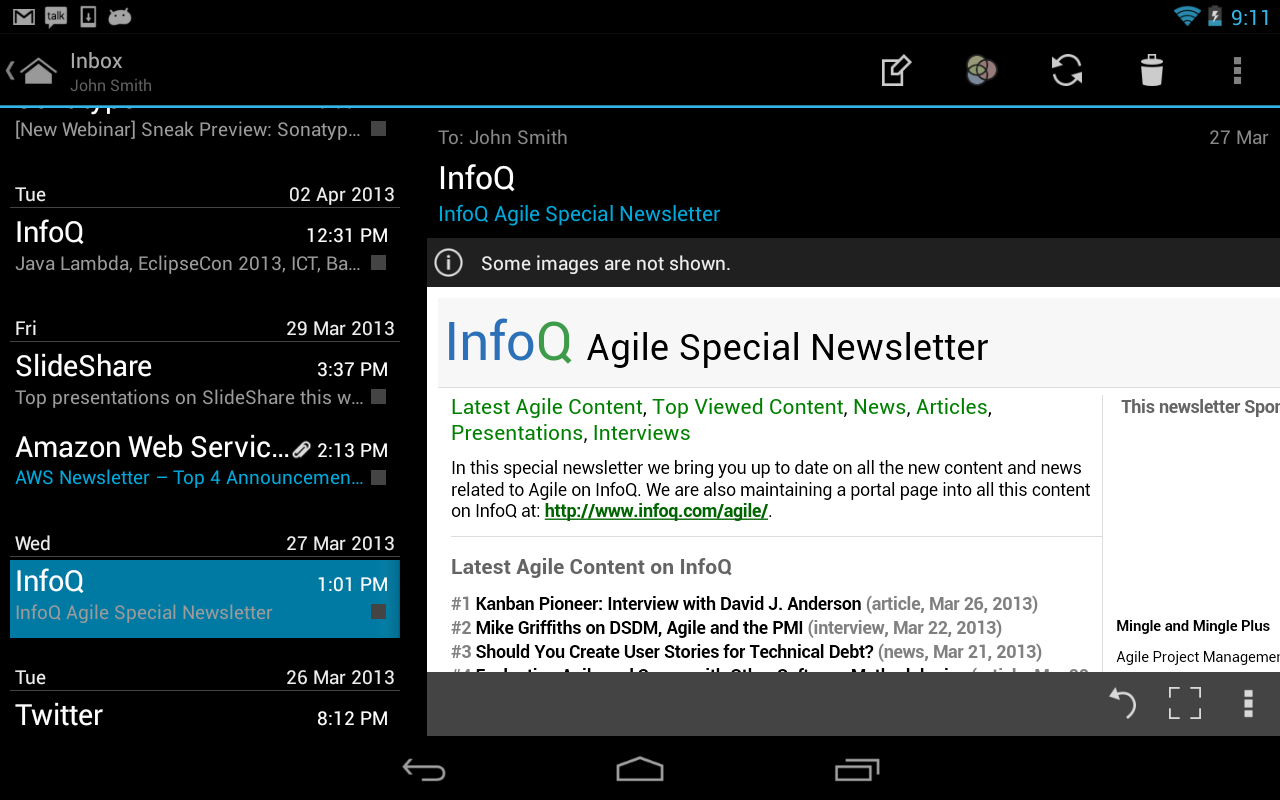Refresh the inbox

click(1066, 70)
